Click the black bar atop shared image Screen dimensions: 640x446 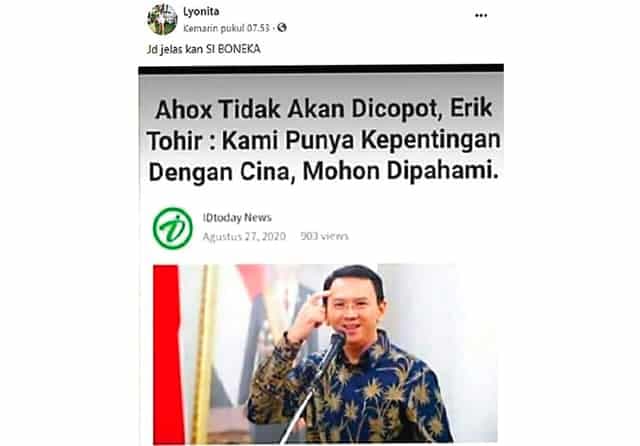click(321, 69)
